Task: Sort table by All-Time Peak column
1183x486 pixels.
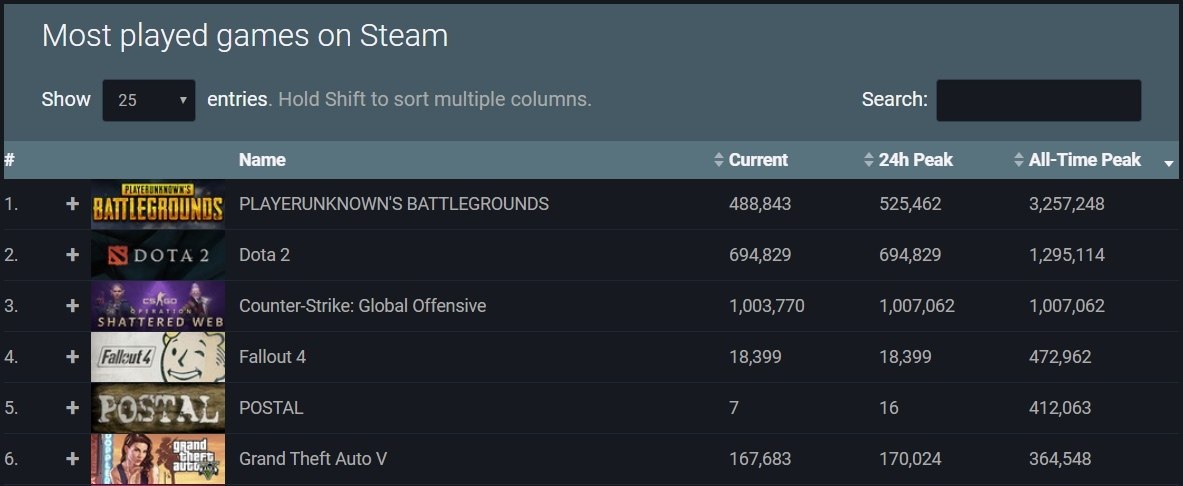Action: coord(1084,160)
